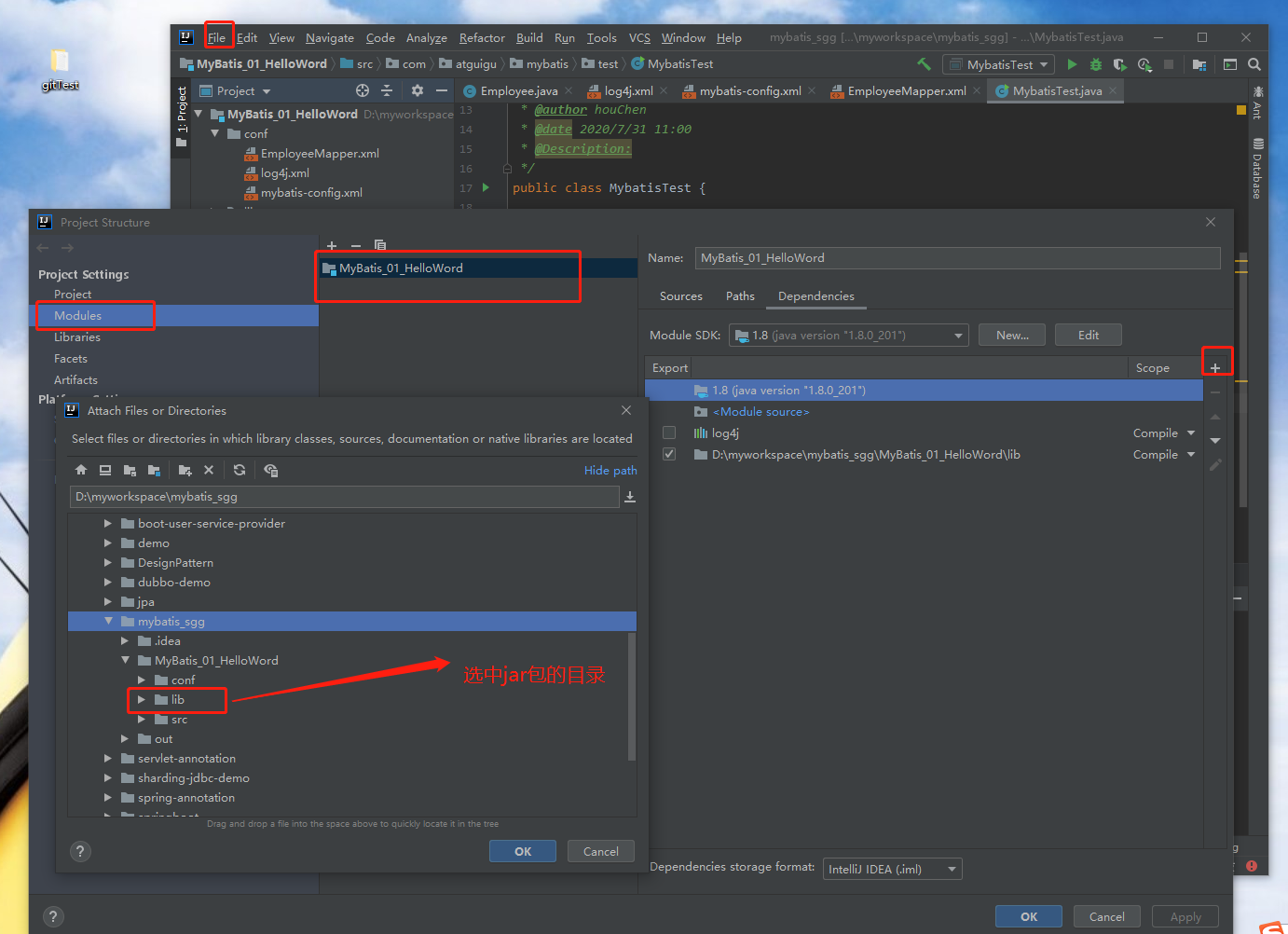The height and width of the screenshot is (934, 1288).
Task: Uncheck the lib directory dependency checkbox
Action: coord(668,454)
